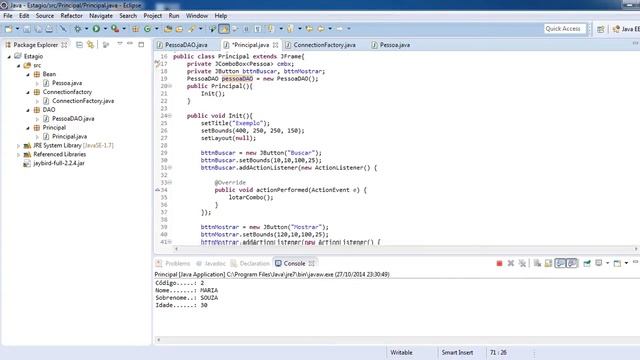Open the Source menu
The height and width of the screenshot is (360, 640).
tap(44, 16)
